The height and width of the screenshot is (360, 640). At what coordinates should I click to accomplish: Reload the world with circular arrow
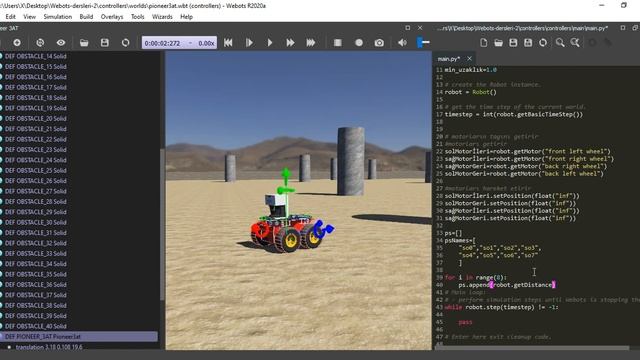point(125,42)
